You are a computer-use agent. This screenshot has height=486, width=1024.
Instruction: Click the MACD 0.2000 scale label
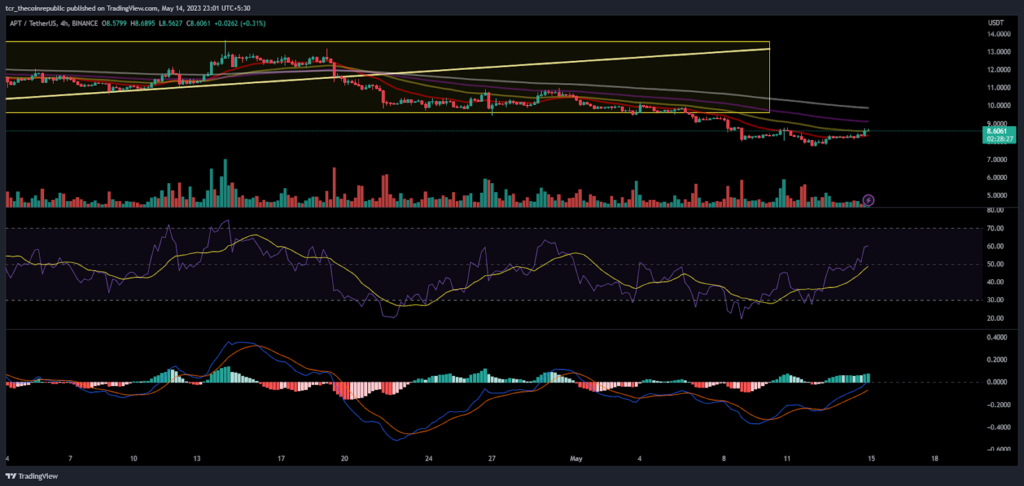click(999, 360)
